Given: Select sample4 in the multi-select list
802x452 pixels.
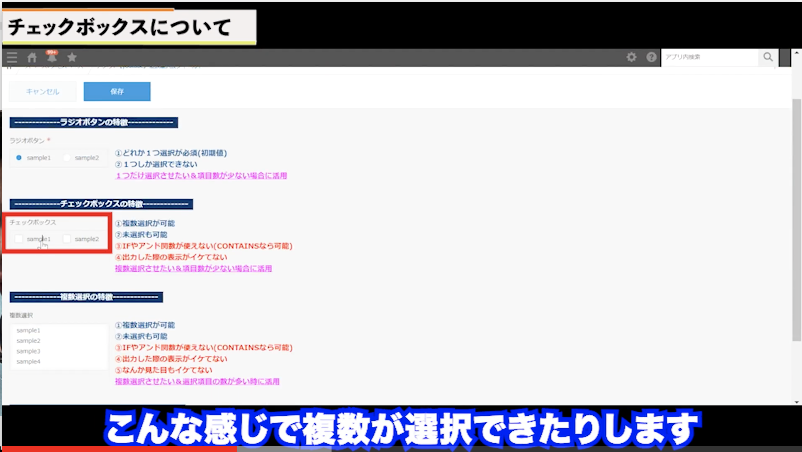Looking at the screenshot, I should (x=28, y=361).
